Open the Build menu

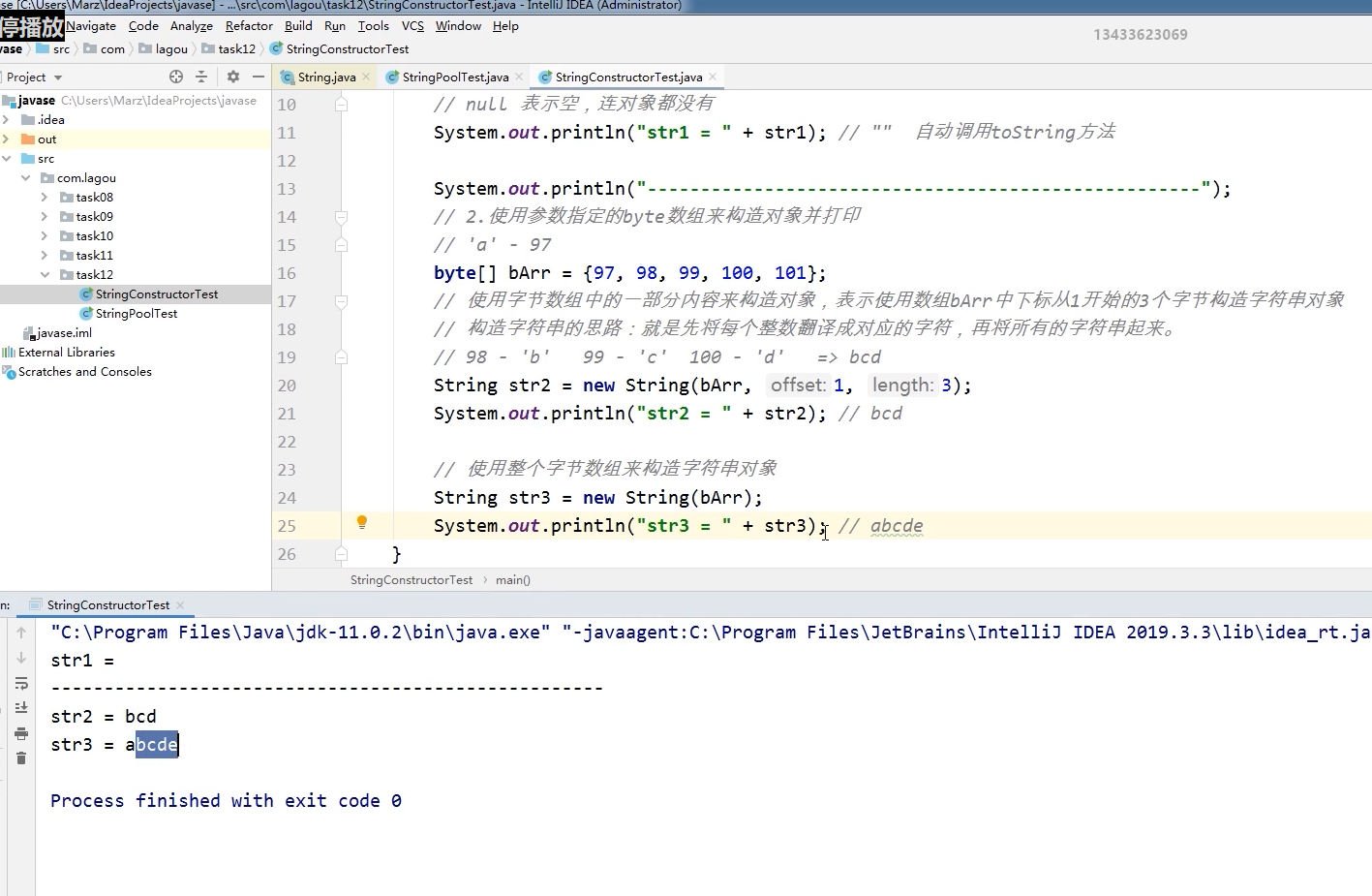(298, 26)
